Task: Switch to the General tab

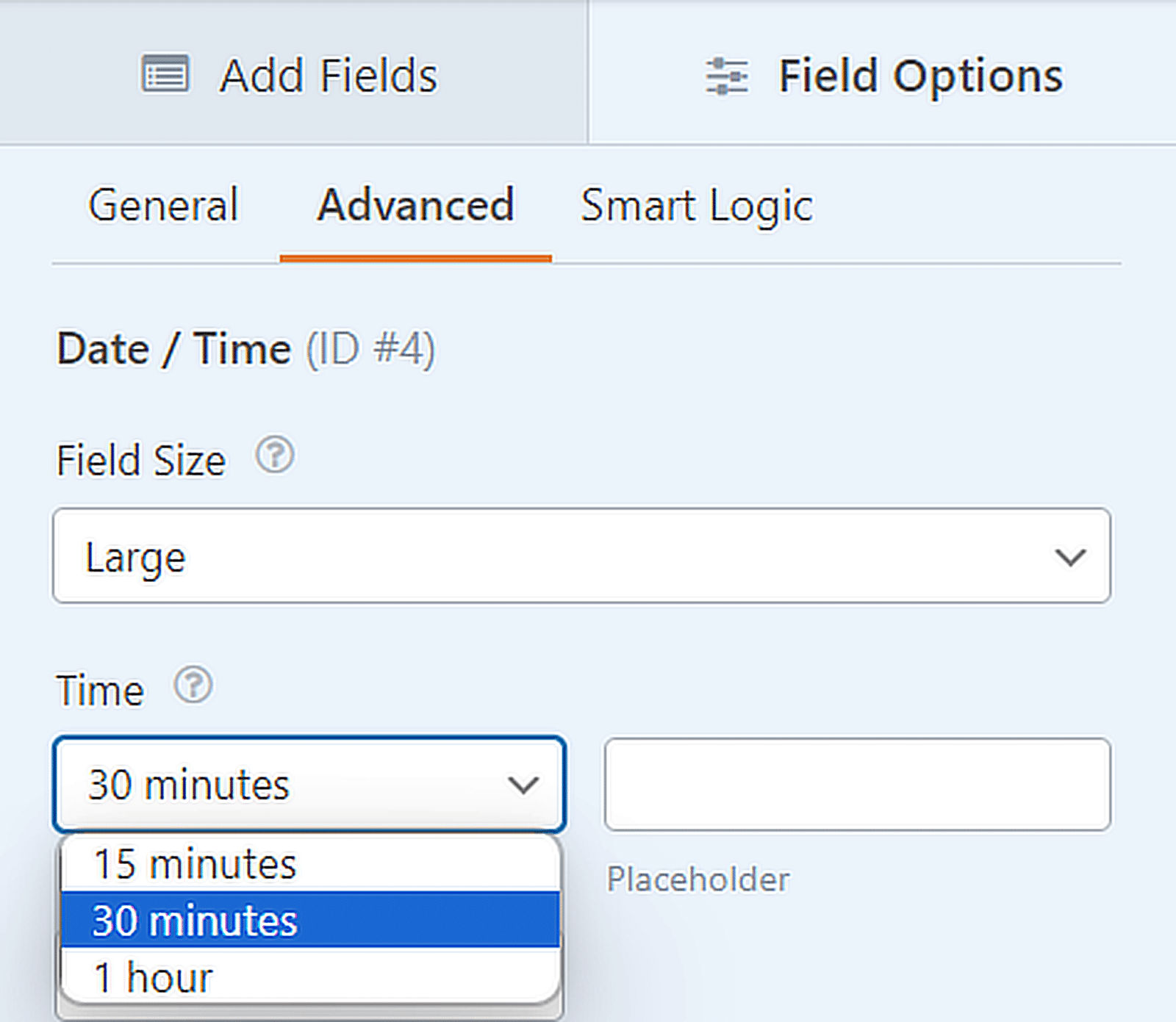Action: (162, 205)
